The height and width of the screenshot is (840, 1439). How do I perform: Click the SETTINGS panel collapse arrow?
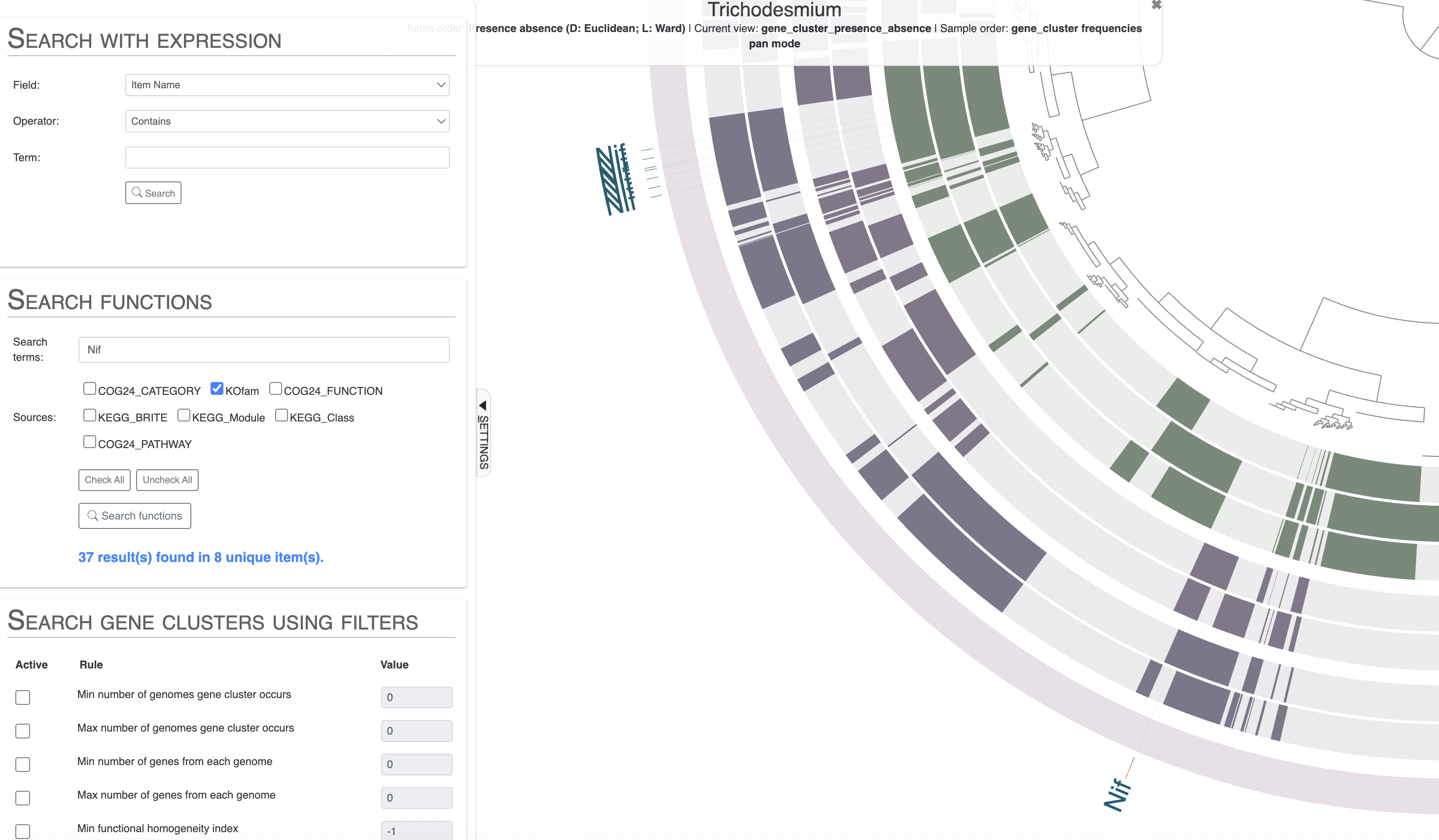coord(483,405)
